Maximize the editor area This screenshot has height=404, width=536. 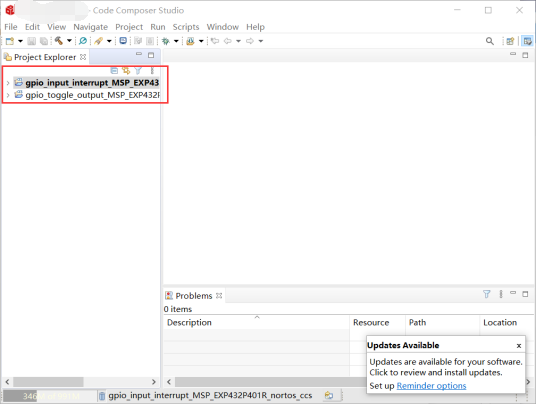point(525,55)
